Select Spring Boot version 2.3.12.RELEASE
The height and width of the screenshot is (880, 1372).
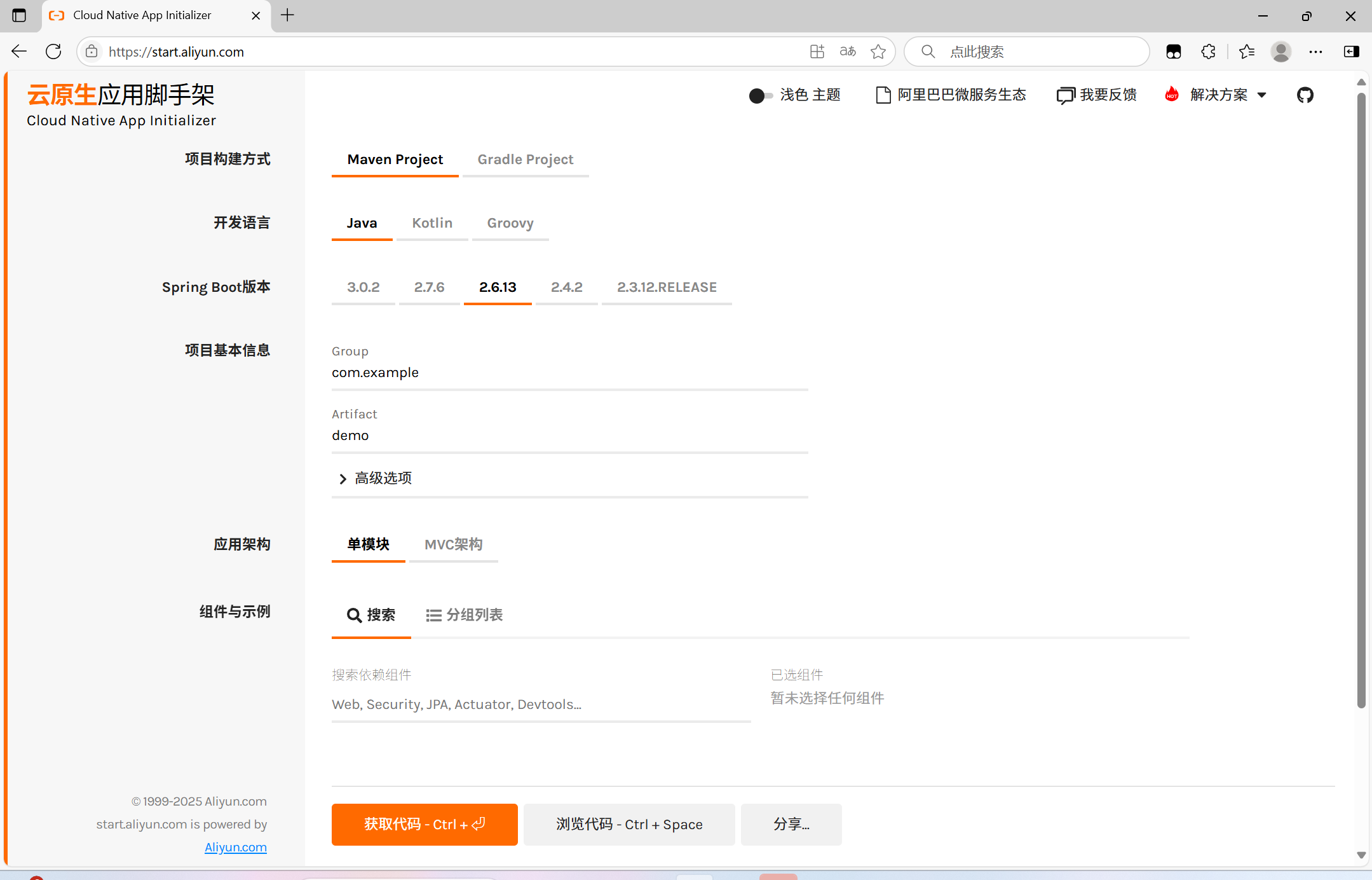(x=667, y=287)
